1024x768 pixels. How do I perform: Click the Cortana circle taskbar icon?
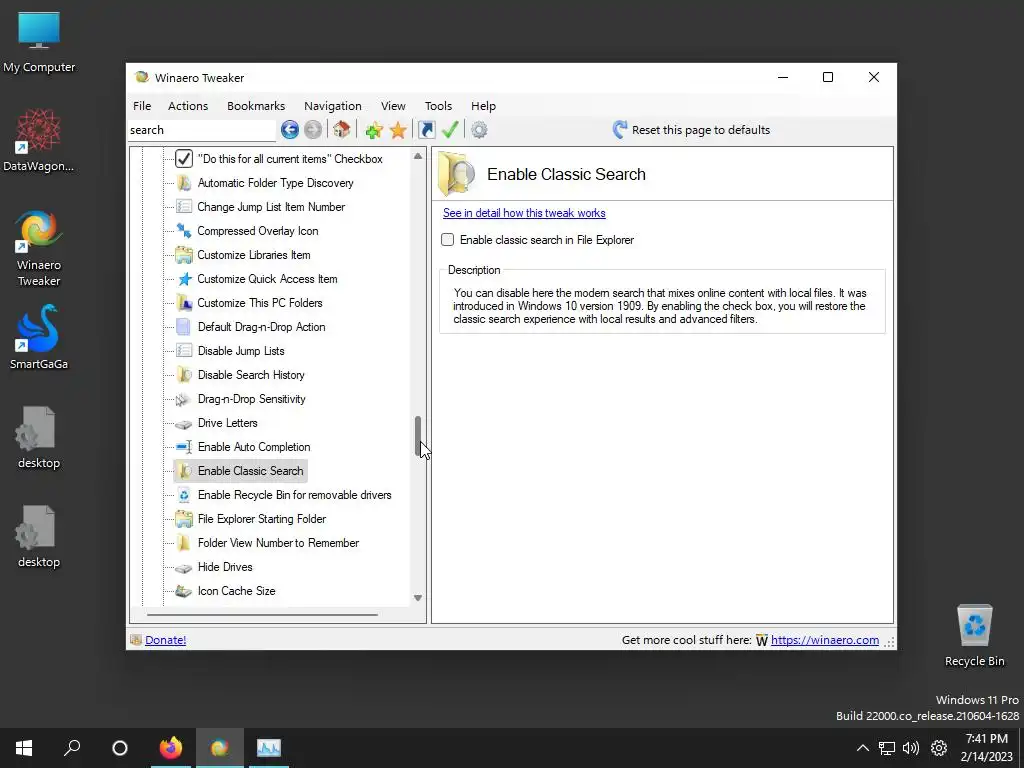click(x=120, y=748)
